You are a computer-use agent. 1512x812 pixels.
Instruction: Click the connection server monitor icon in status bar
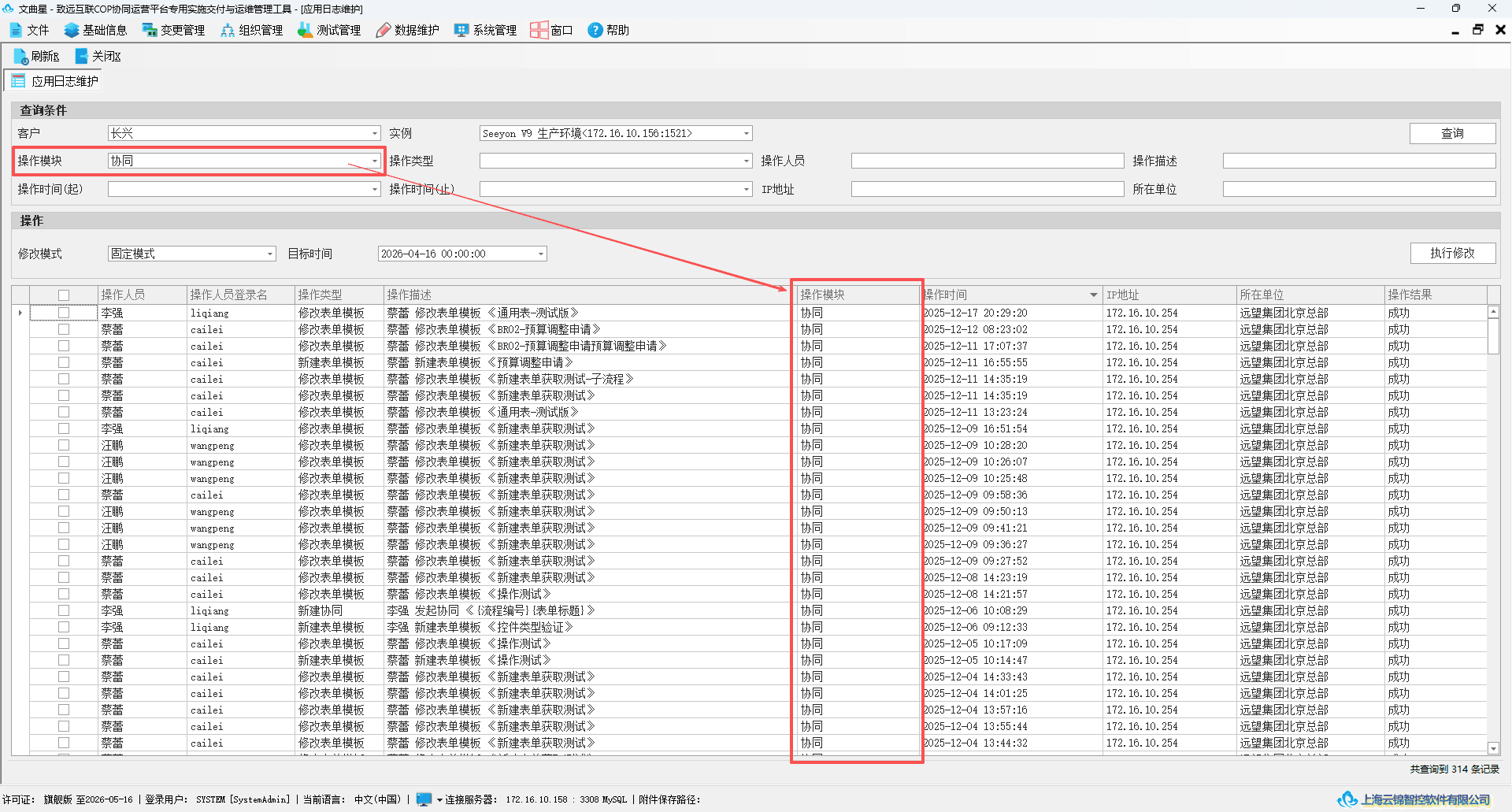click(x=424, y=799)
